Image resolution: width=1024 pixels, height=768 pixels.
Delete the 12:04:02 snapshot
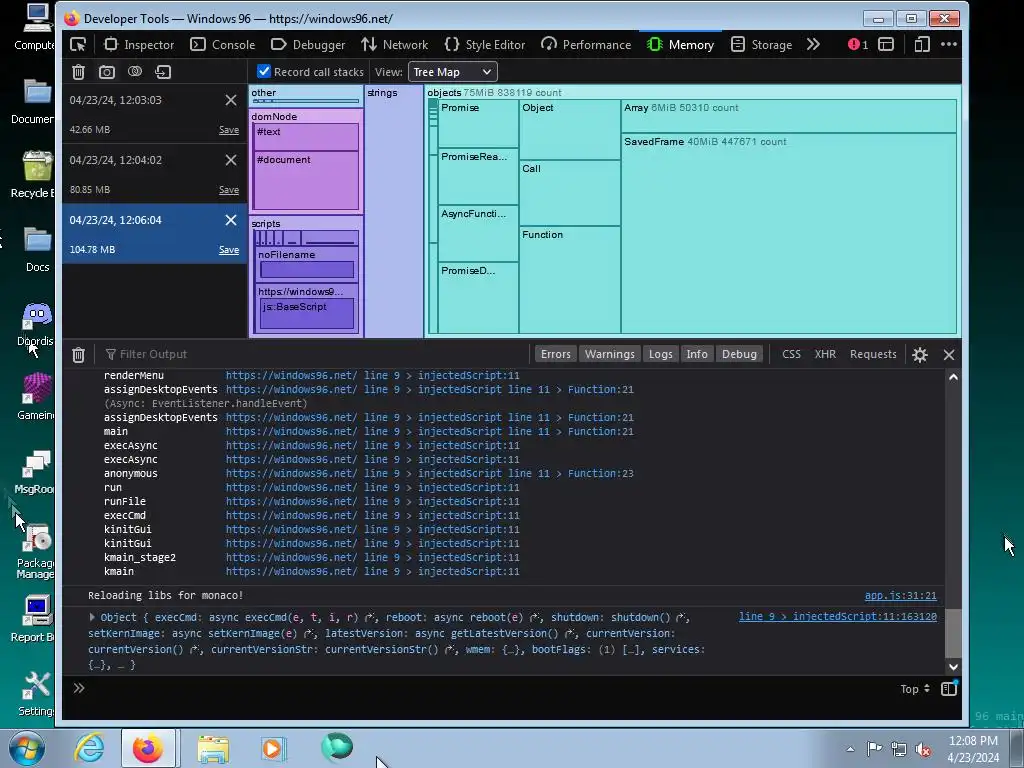pyautogui.click(x=231, y=160)
